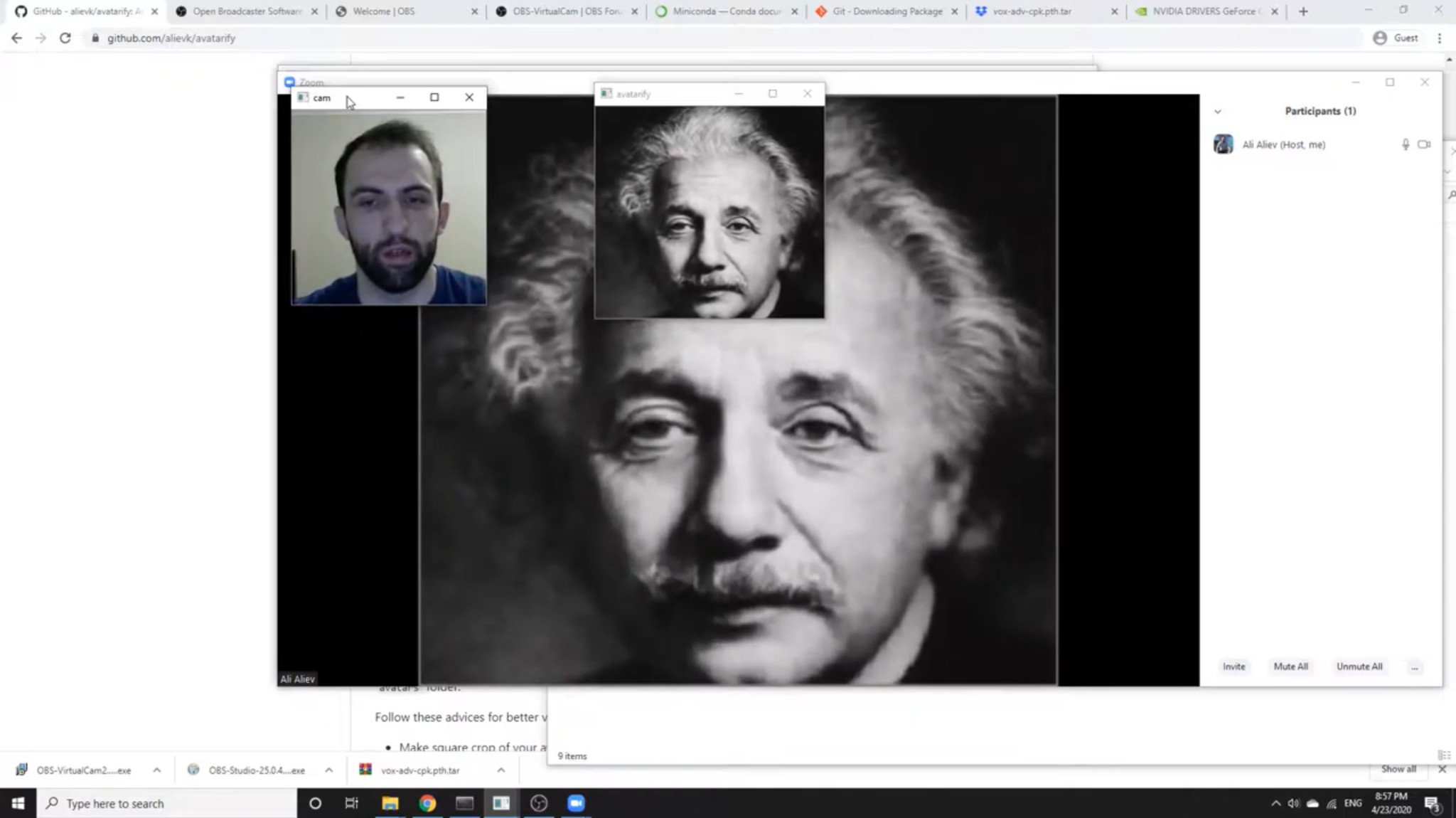Click Show all downloads
This screenshot has width=1456, height=818.
(1398, 769)
